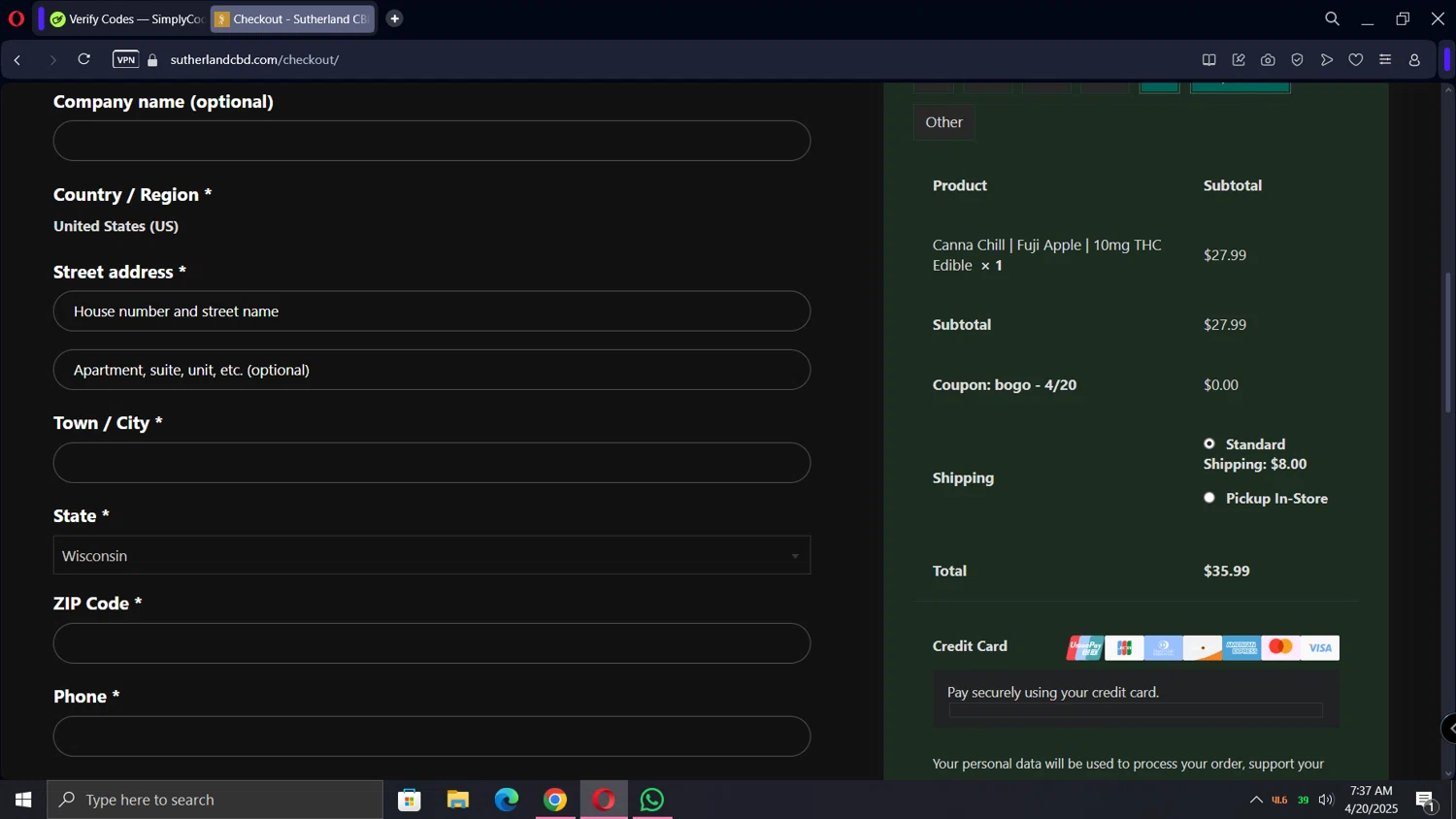Add page to bookmarks heart icon

1356,60
